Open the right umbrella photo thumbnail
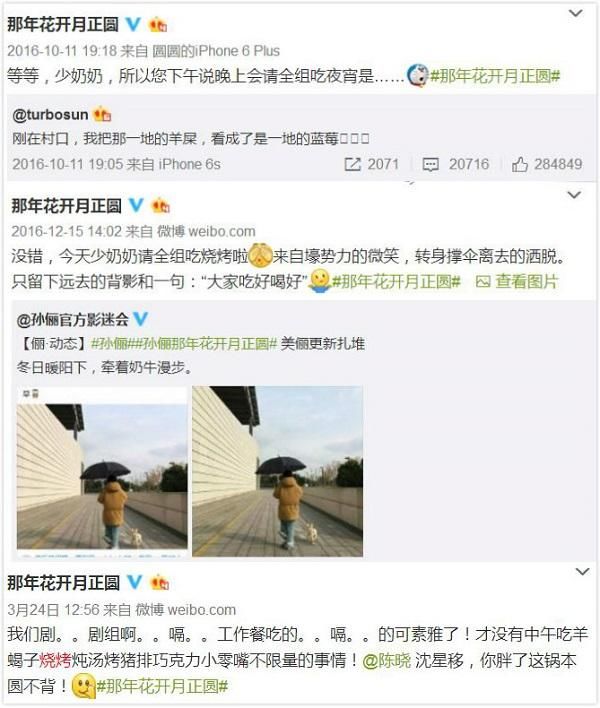 277,471
